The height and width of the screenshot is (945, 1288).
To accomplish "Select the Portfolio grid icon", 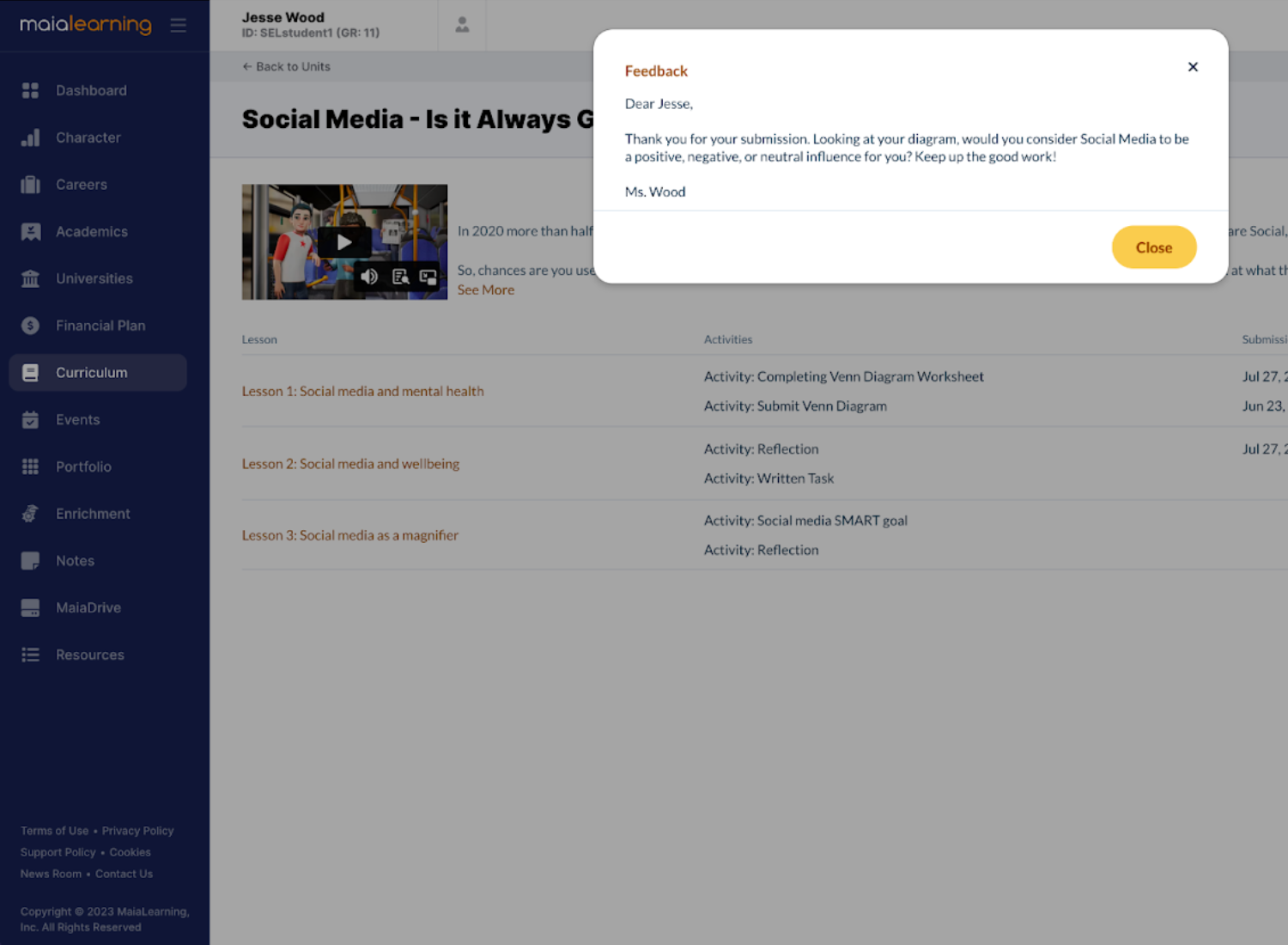I will (x=30, y=466).
